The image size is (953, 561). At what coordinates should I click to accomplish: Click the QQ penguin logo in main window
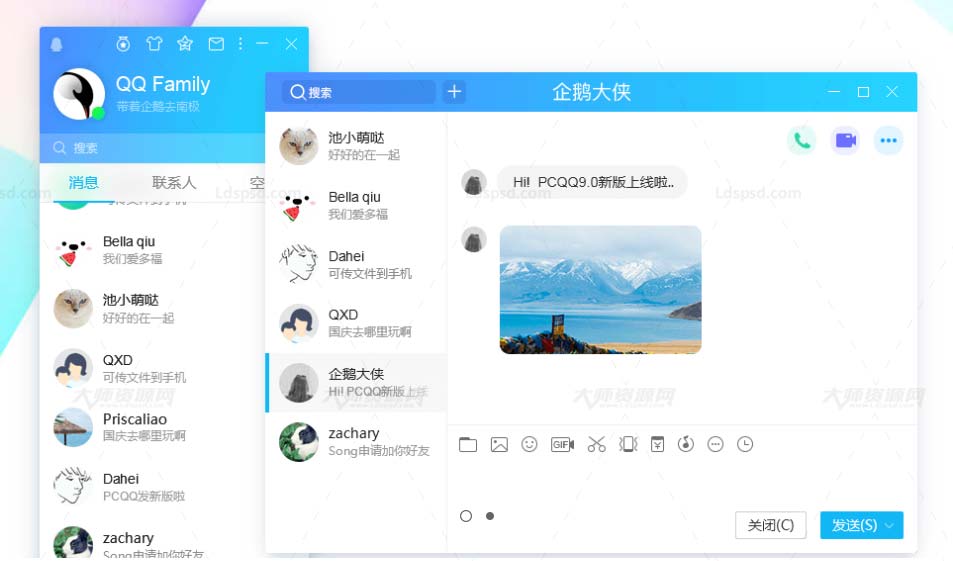tap(57, 44)
